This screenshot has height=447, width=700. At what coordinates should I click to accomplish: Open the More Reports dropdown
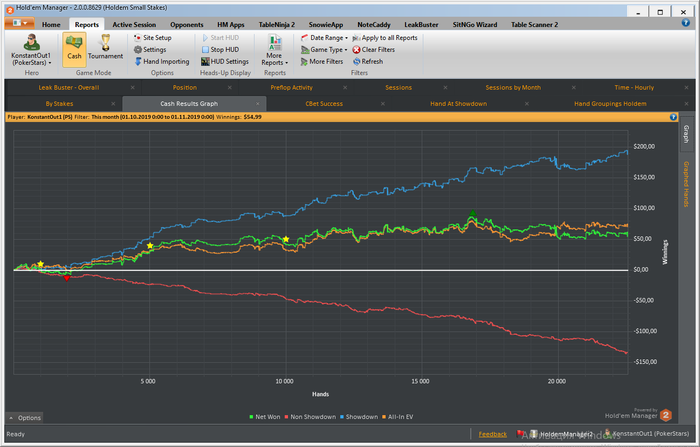point(275,50)
